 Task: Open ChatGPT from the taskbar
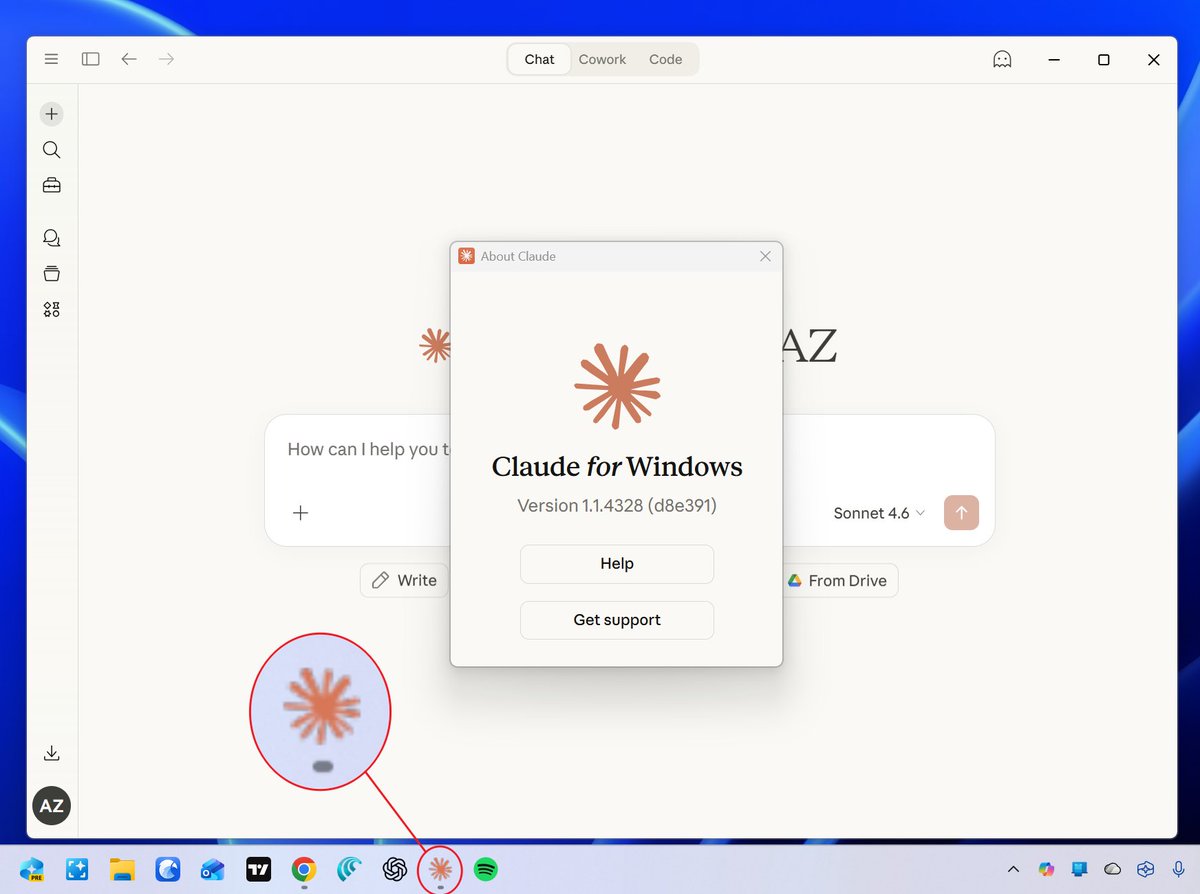click(x=395, y=869)
